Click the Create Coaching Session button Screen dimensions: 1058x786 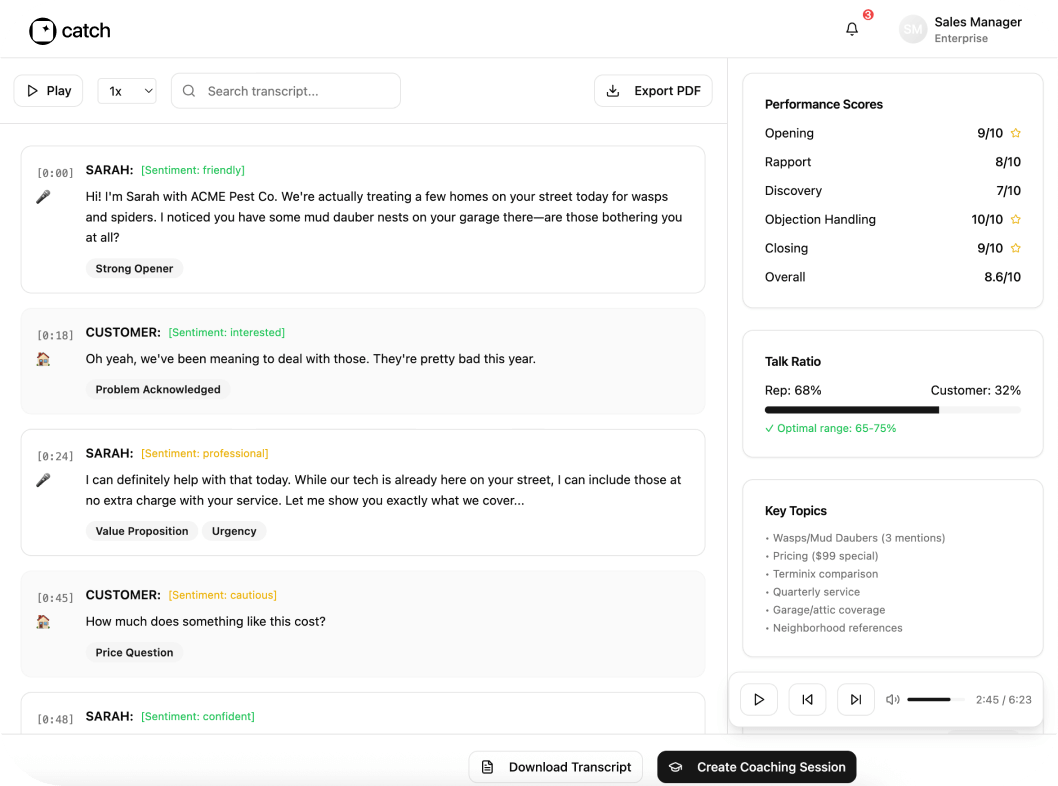757,767
